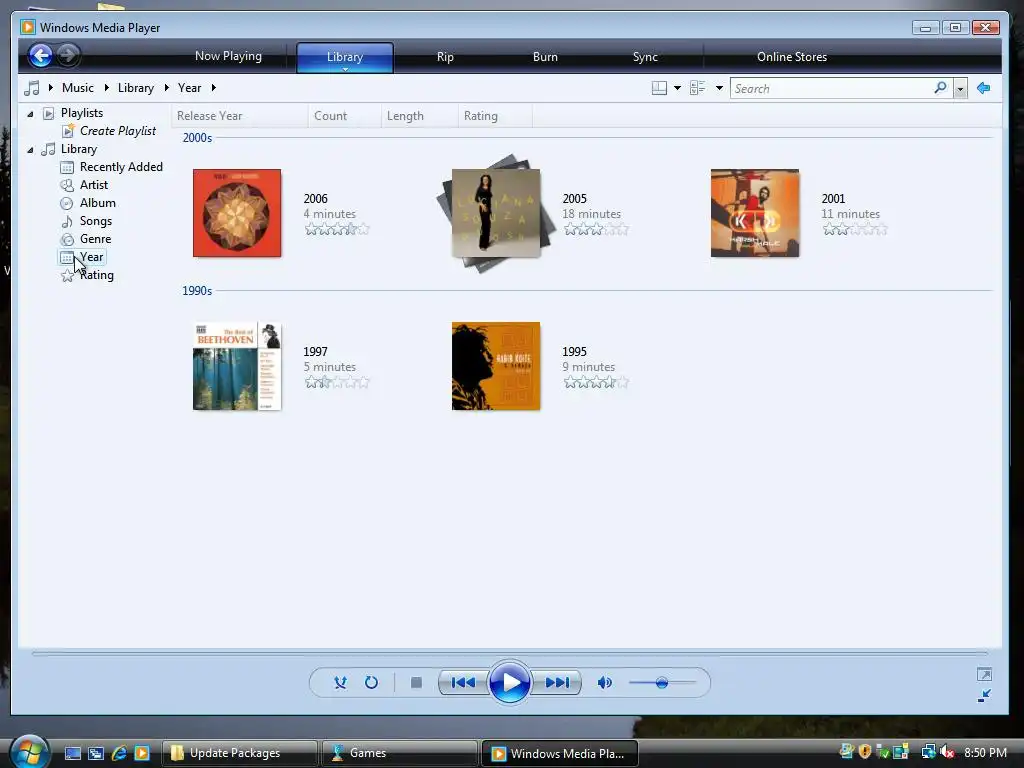Image resolution: width=1024 pixels, height=768 pixels.
Task: Click the star rating for 1995
Action: (x=596, y=382)
